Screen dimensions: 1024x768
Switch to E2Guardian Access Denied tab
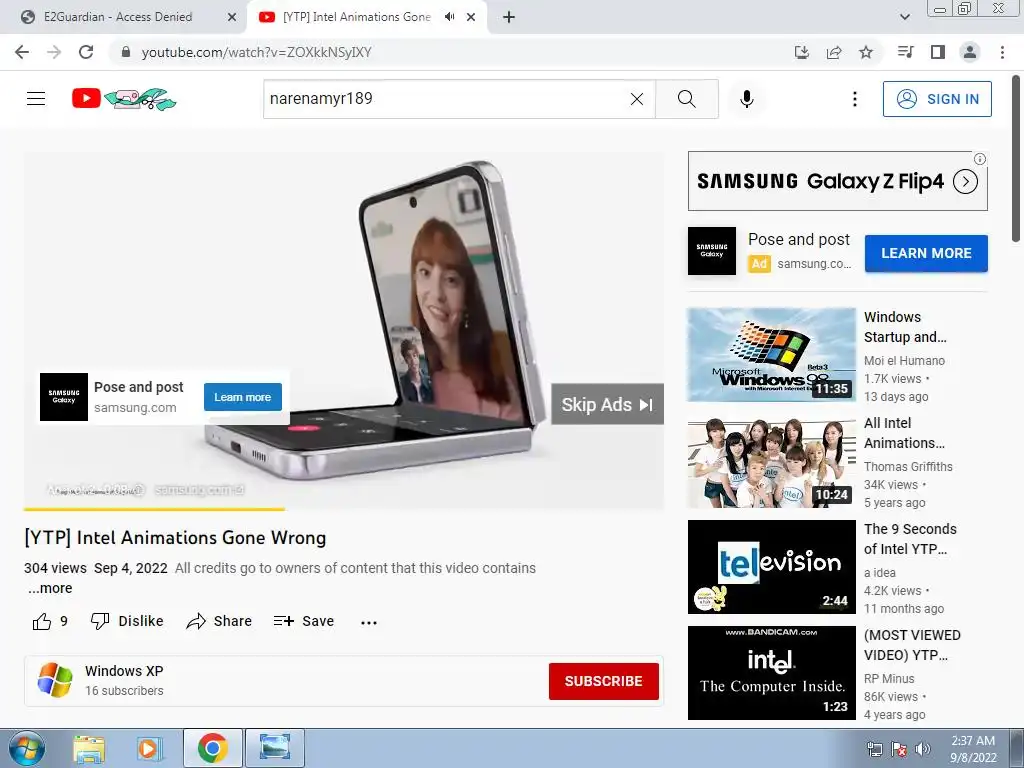(x=118, y=17)
